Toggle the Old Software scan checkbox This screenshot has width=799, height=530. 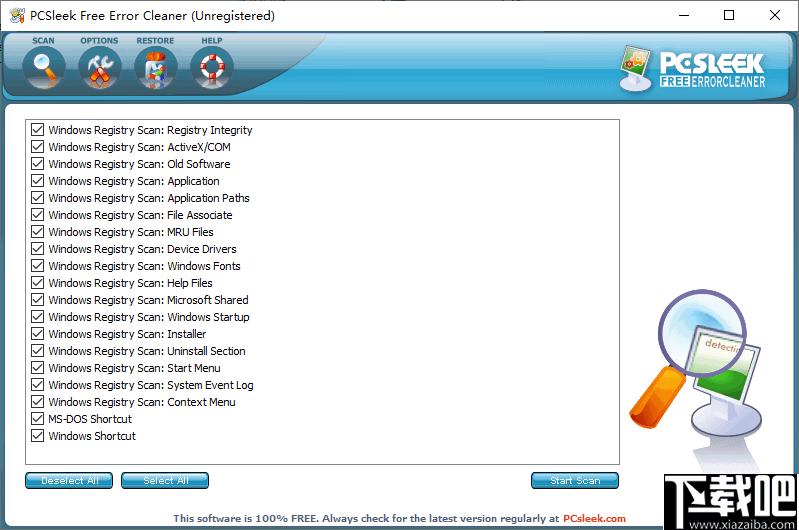click(x=37, y=164)
